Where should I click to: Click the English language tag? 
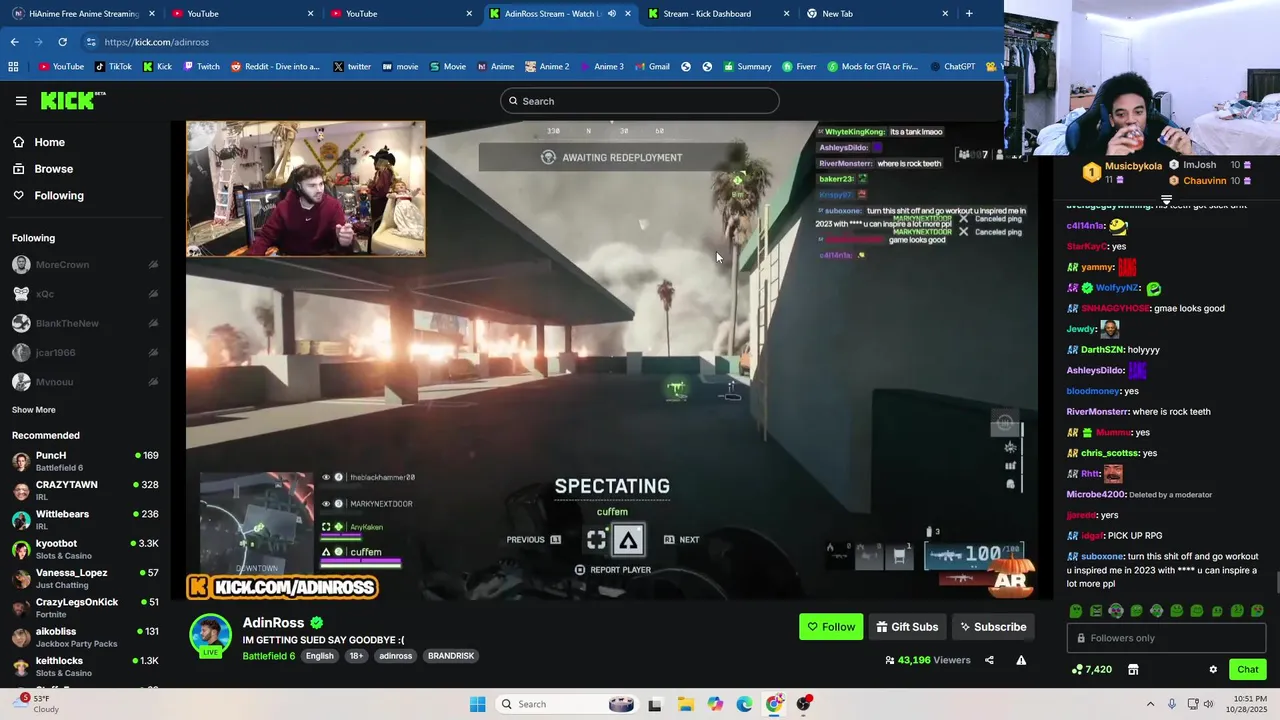[320, 656]
